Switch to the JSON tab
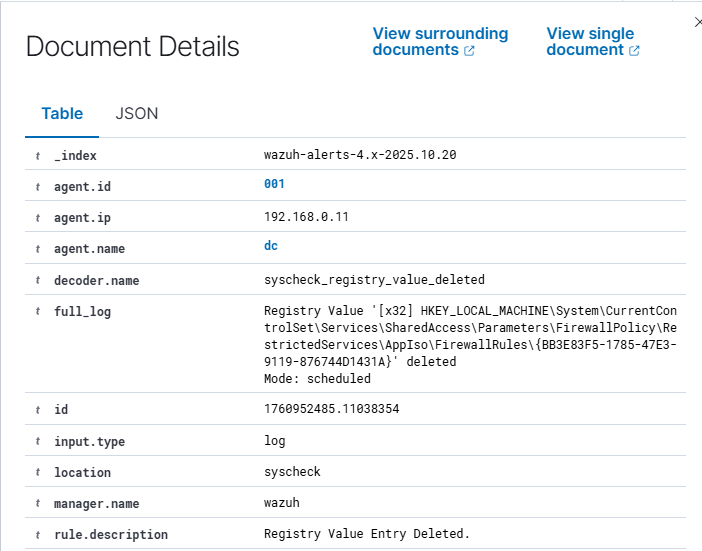702x551 pixels. pos(137,114)
